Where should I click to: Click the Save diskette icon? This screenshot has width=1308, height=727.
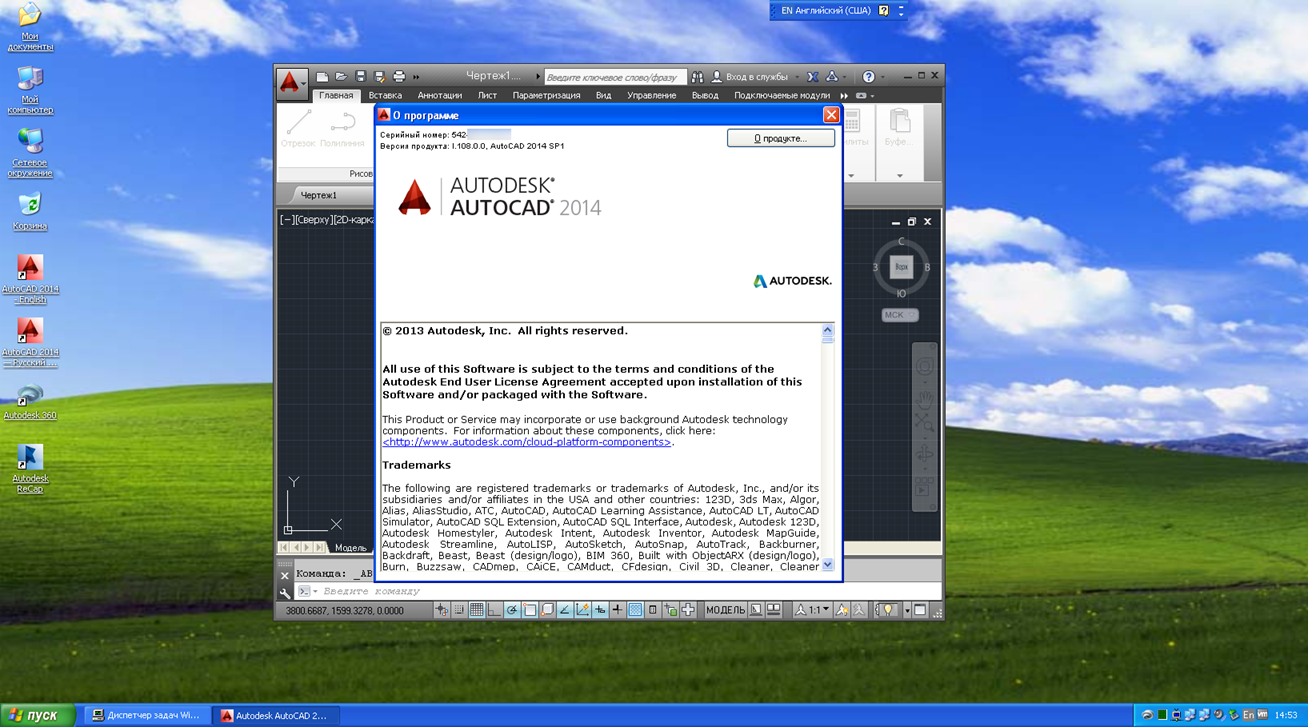361,77
